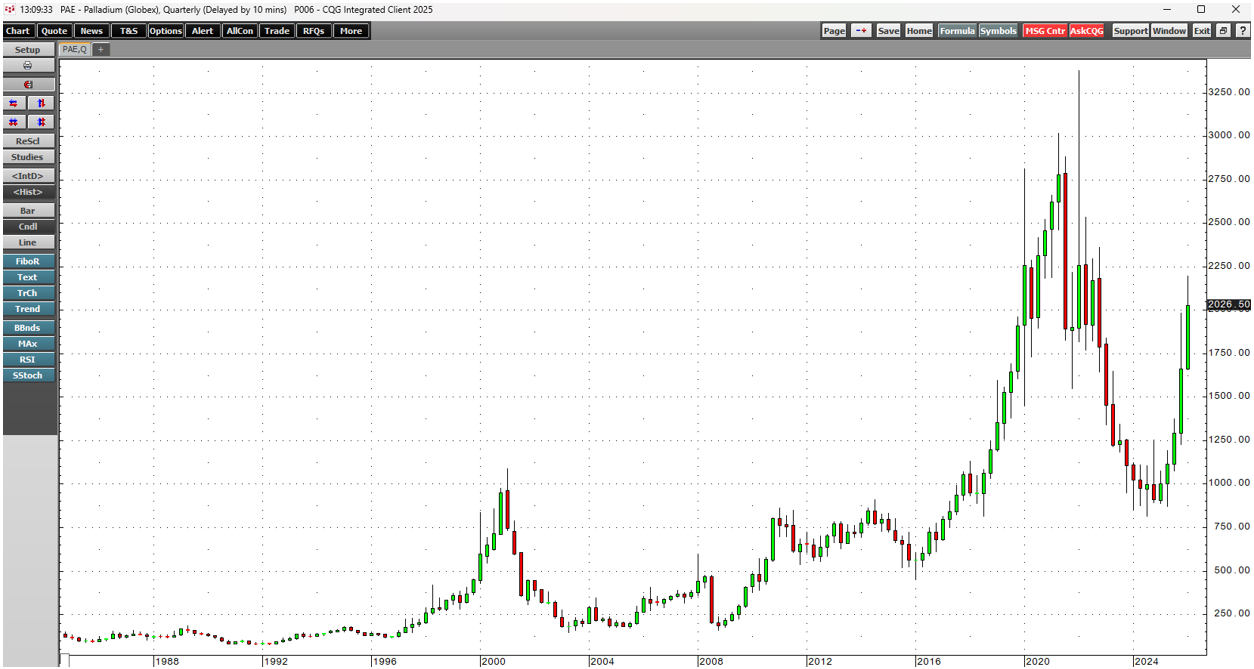
Task: Open the More menu in top toolbar
Action: (350, 31)
